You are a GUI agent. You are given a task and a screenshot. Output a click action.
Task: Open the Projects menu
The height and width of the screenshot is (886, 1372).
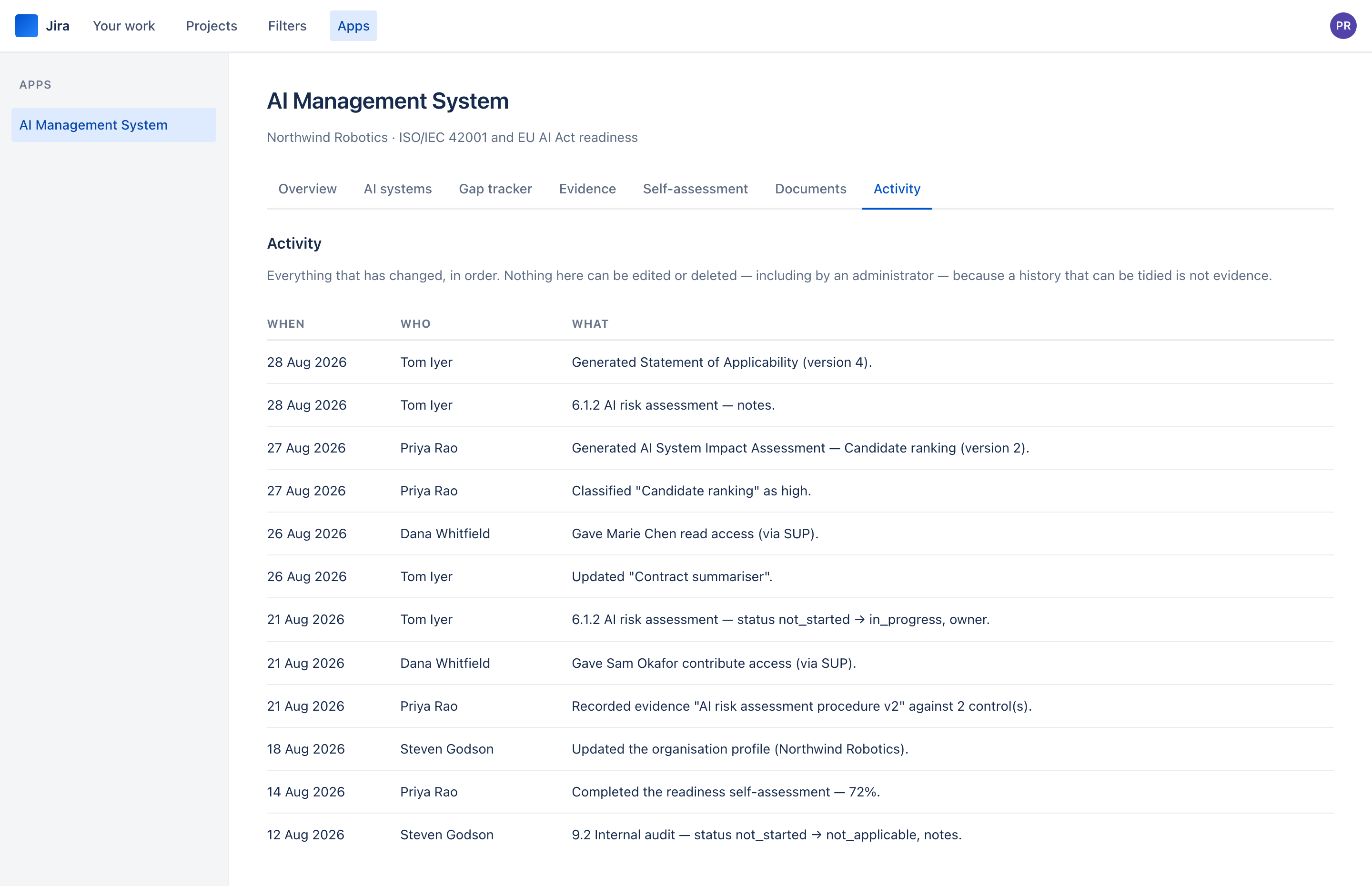click(x=211, y=26)
